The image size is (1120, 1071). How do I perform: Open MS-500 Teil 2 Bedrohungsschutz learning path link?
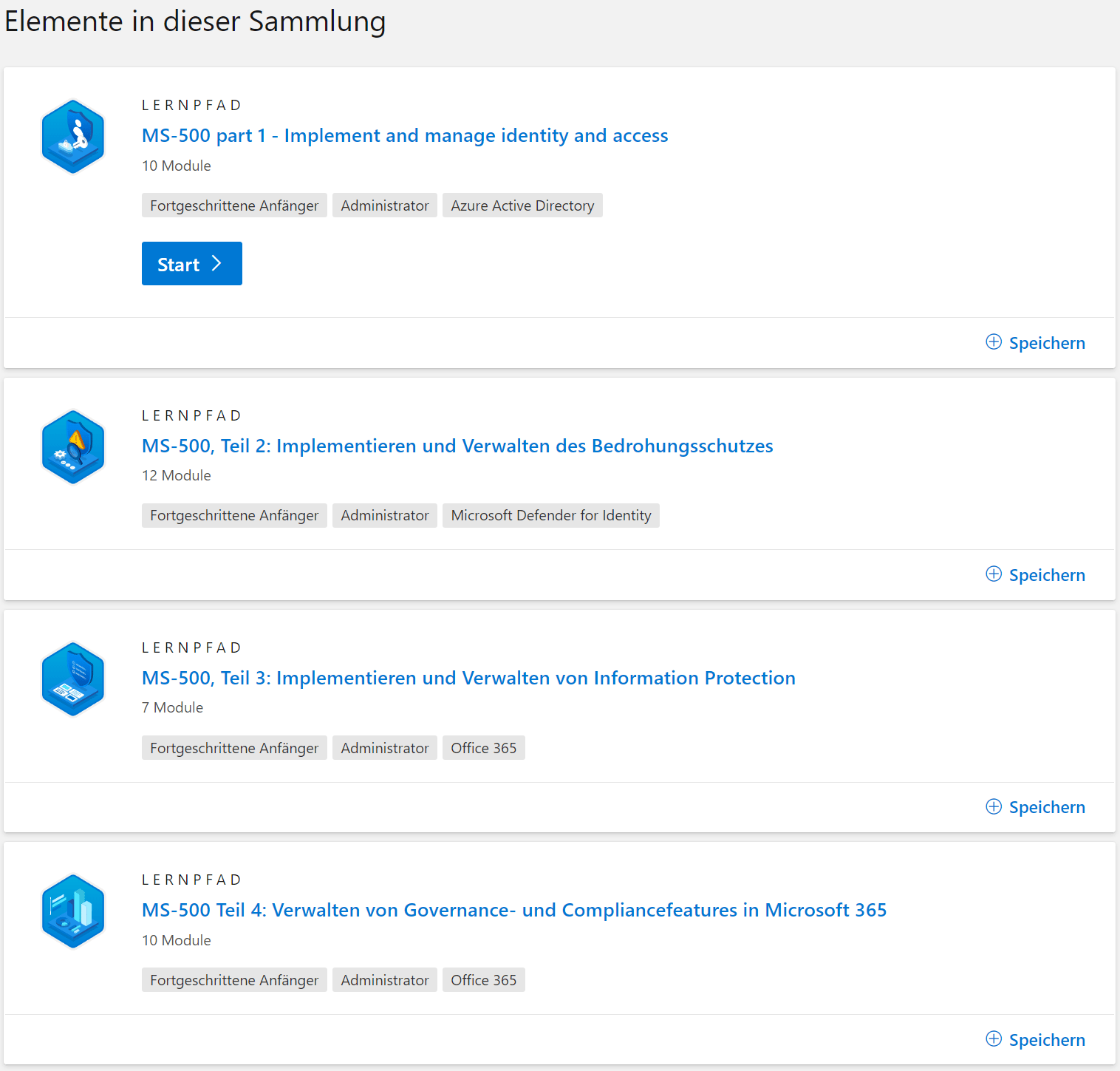tap(457, 446)
